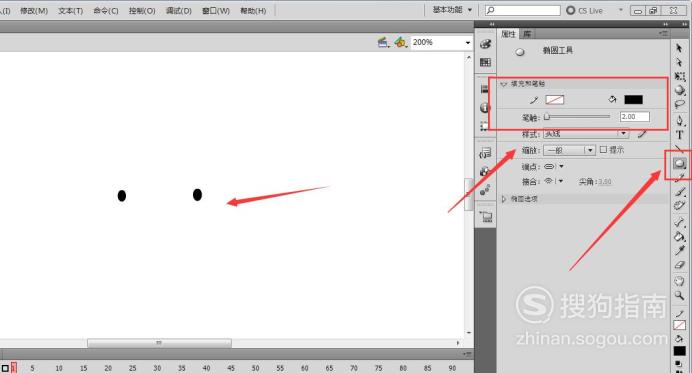Click the black fill color swatch in Properties
The image size is (692, 373).
pyautogui.click(x=633, y=100)
